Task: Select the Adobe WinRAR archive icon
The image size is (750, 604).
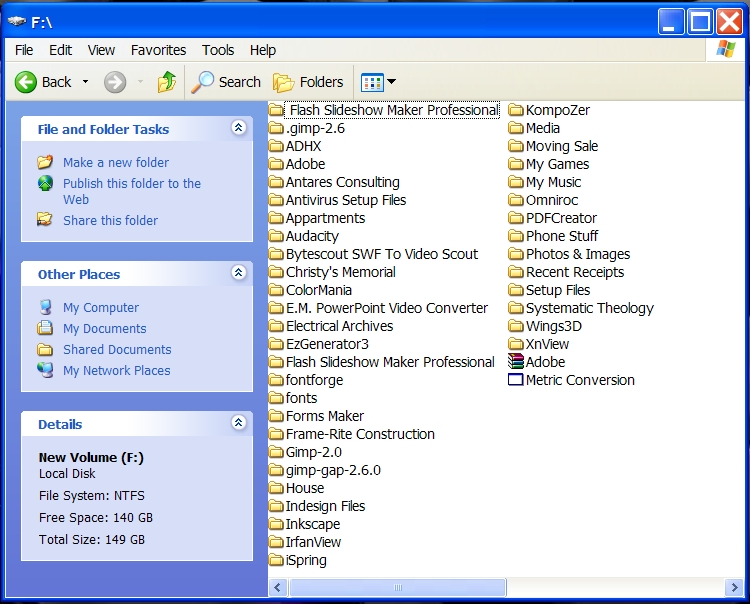Action: coord(516,362)
